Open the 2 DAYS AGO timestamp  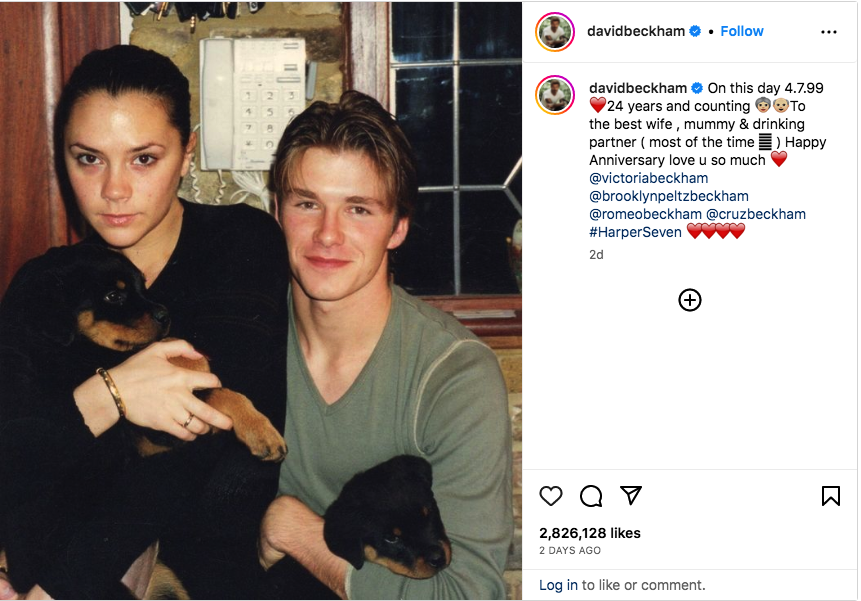click(x=570, y=551)
